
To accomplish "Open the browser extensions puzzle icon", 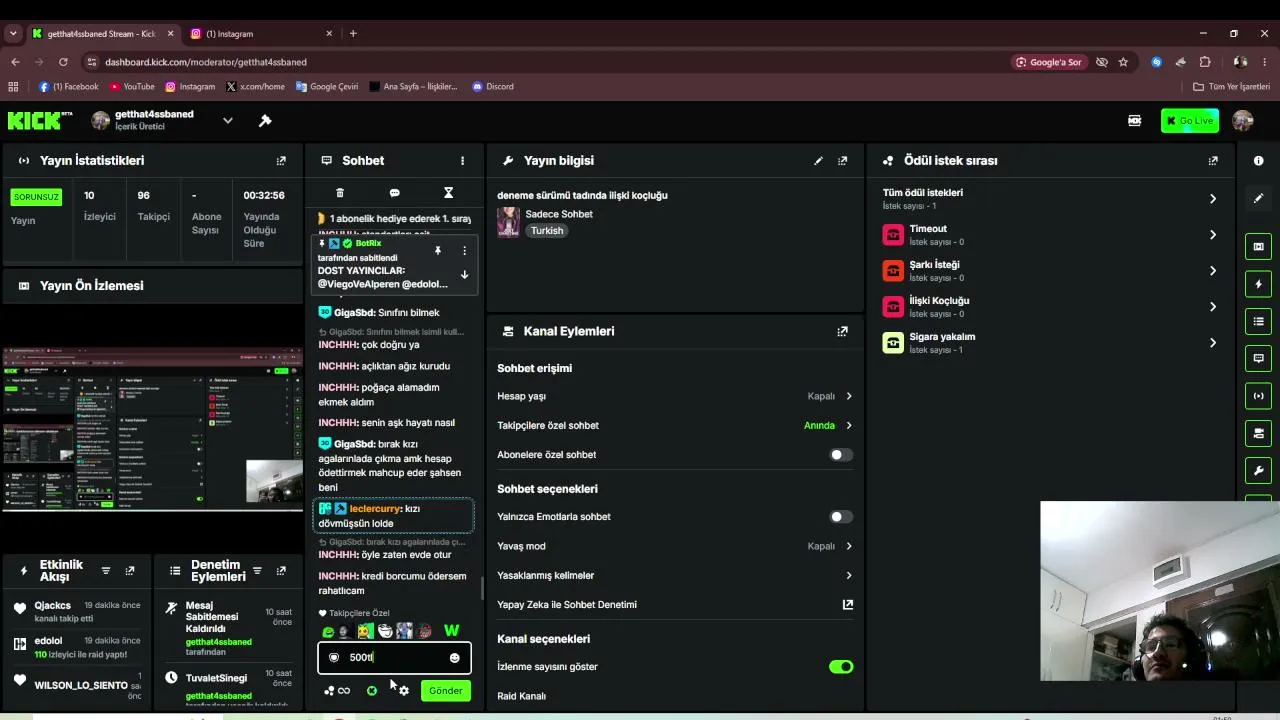I will tap(1205, 62).
